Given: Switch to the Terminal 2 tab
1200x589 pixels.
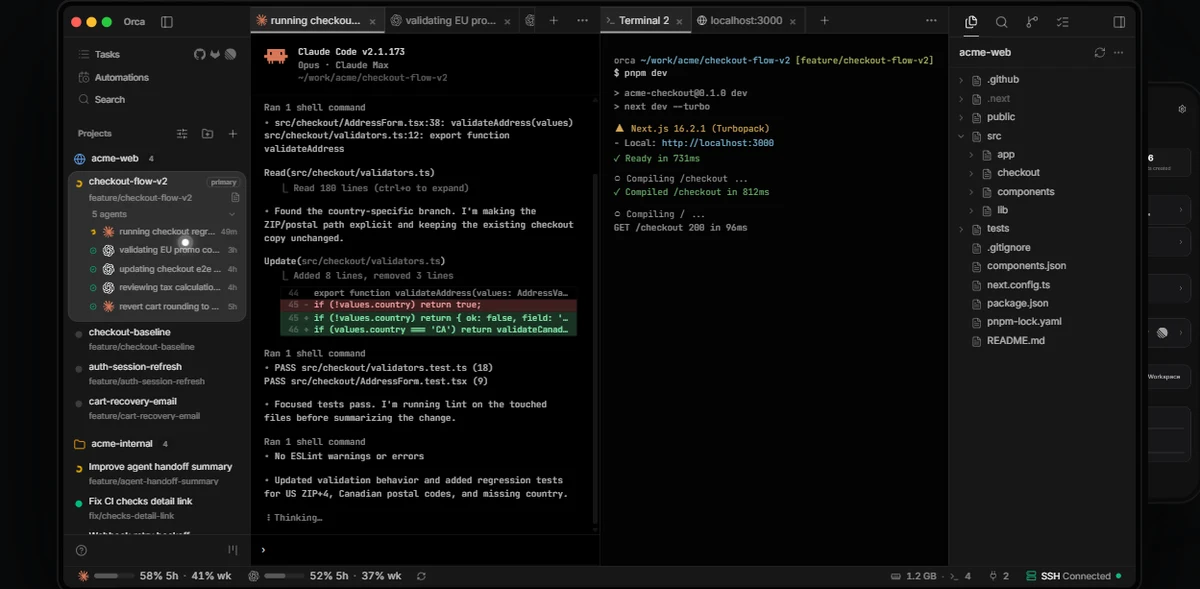Looking at the screenshot, I should point(644,21).
